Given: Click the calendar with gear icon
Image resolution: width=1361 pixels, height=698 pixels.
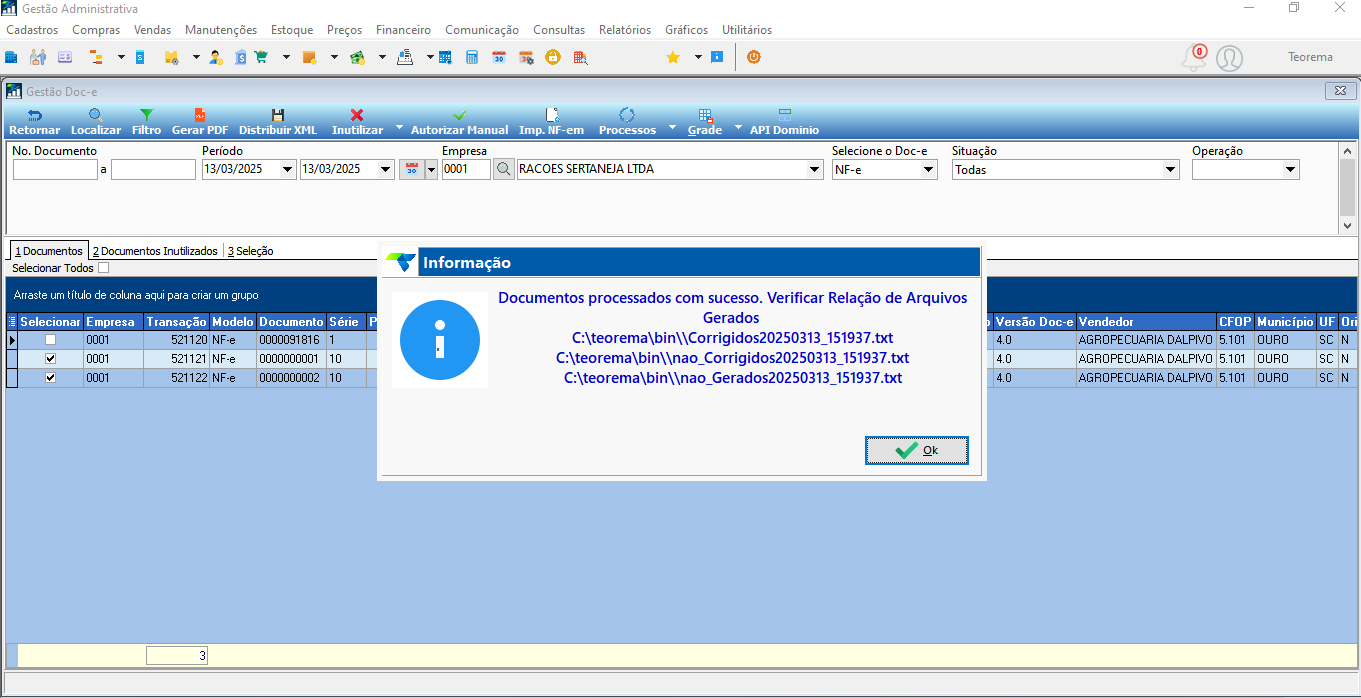Looking at the screenshot, I should [526, 57].
